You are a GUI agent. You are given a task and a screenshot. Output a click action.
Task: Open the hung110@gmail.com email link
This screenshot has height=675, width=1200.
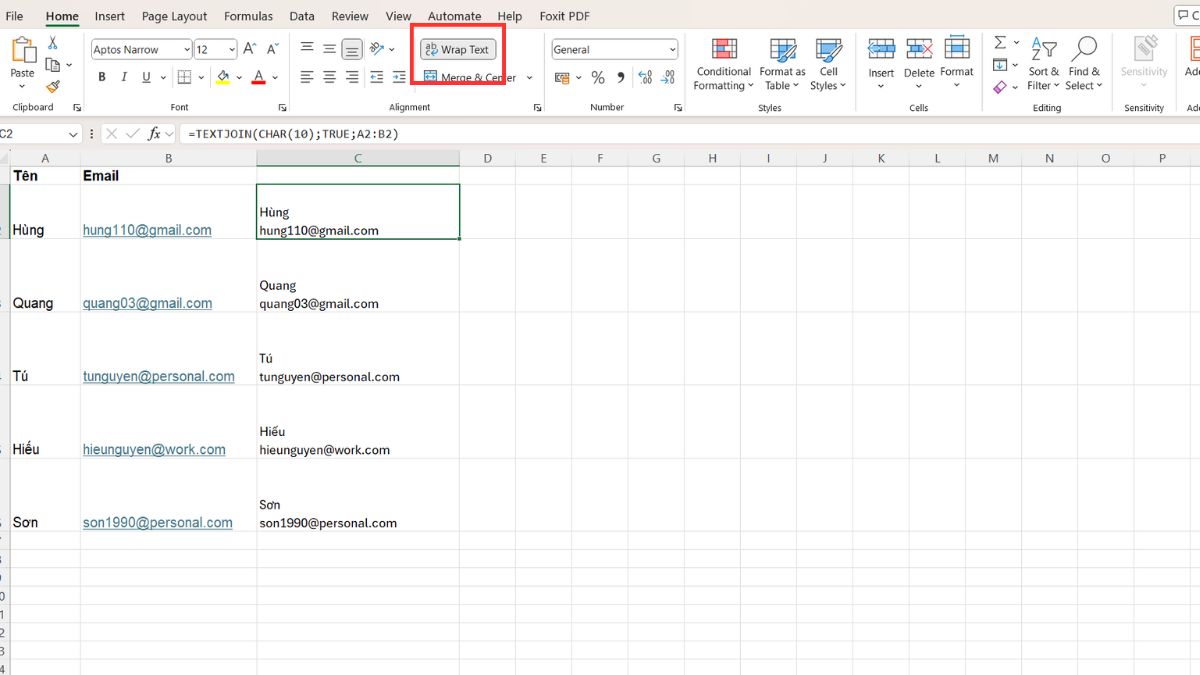point(147,230)
